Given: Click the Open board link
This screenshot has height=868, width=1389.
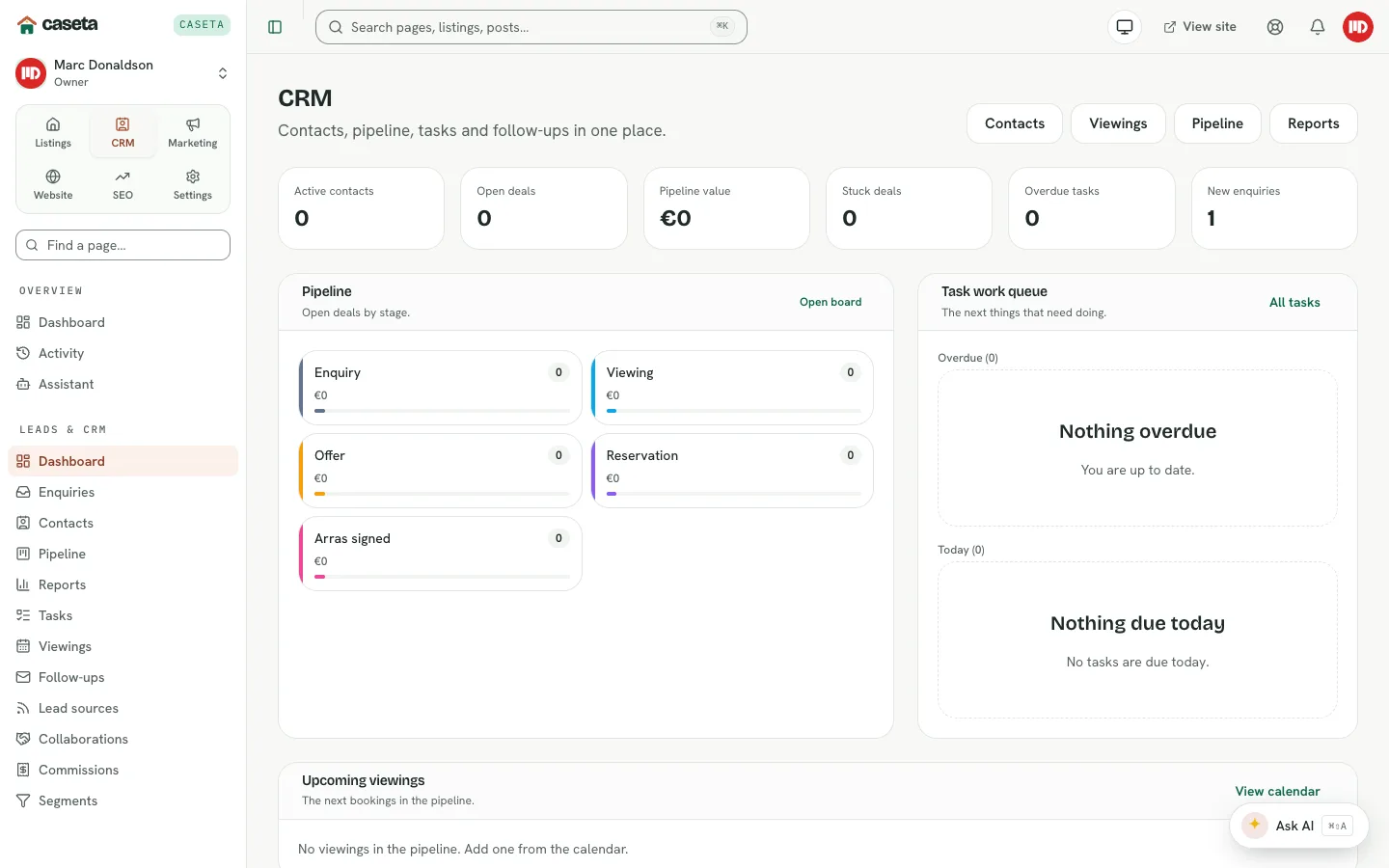Looking at the screenshot, I should 831,302.
